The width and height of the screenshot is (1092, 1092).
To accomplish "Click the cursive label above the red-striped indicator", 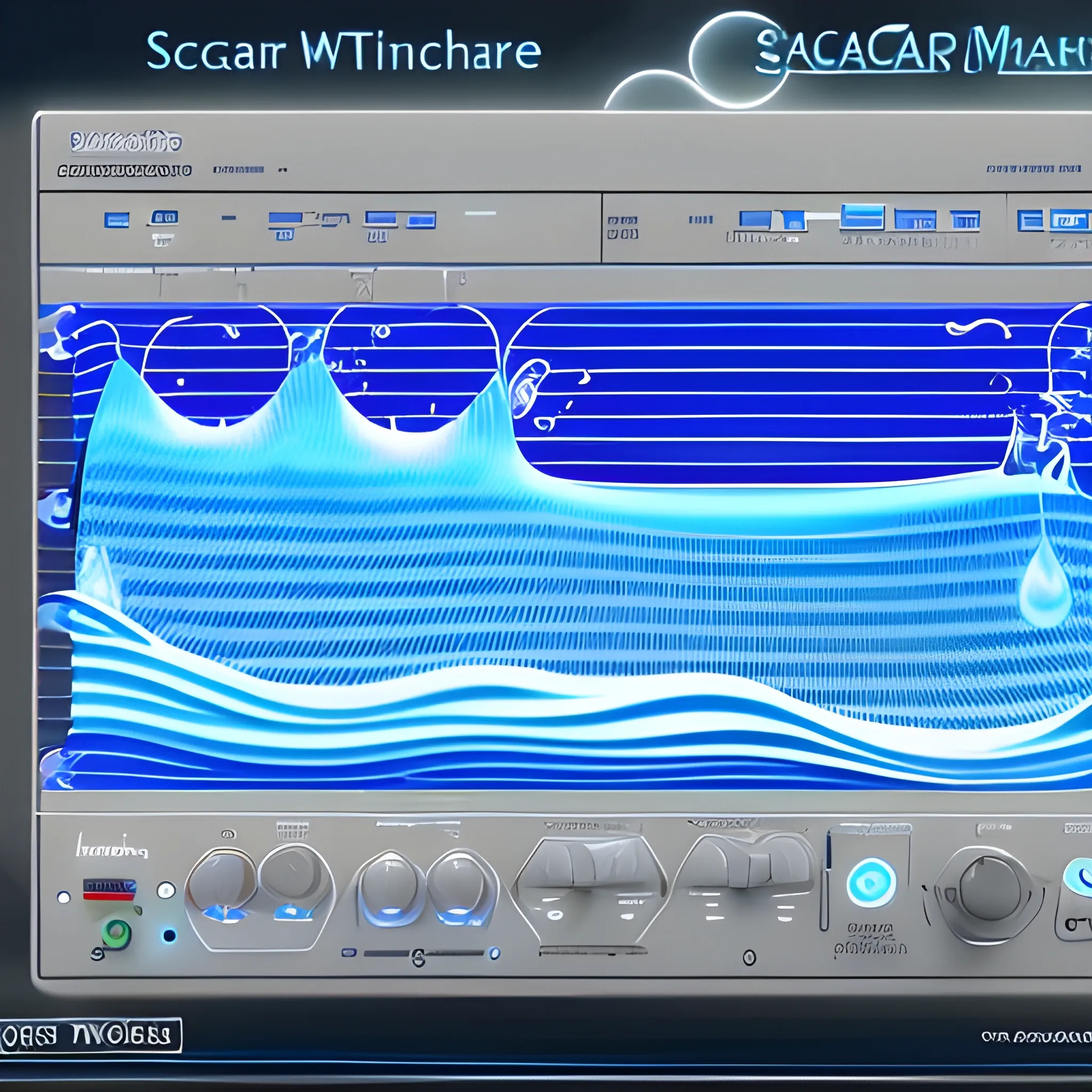I will 112,847.
